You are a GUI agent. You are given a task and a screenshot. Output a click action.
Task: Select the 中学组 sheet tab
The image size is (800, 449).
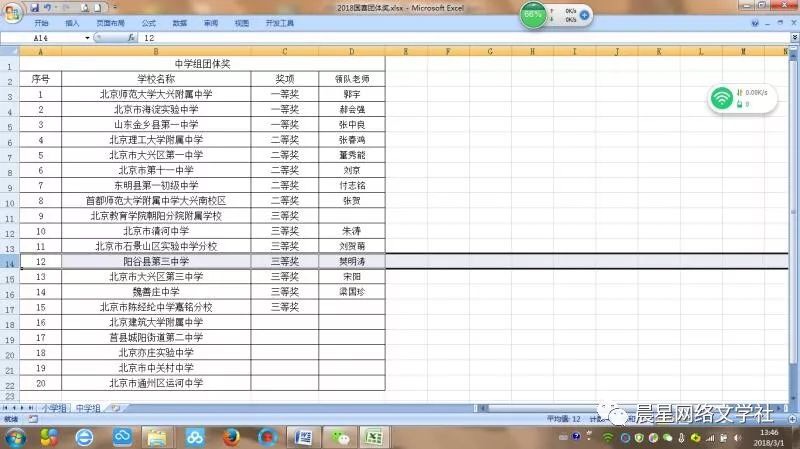[x=89, y=408]
